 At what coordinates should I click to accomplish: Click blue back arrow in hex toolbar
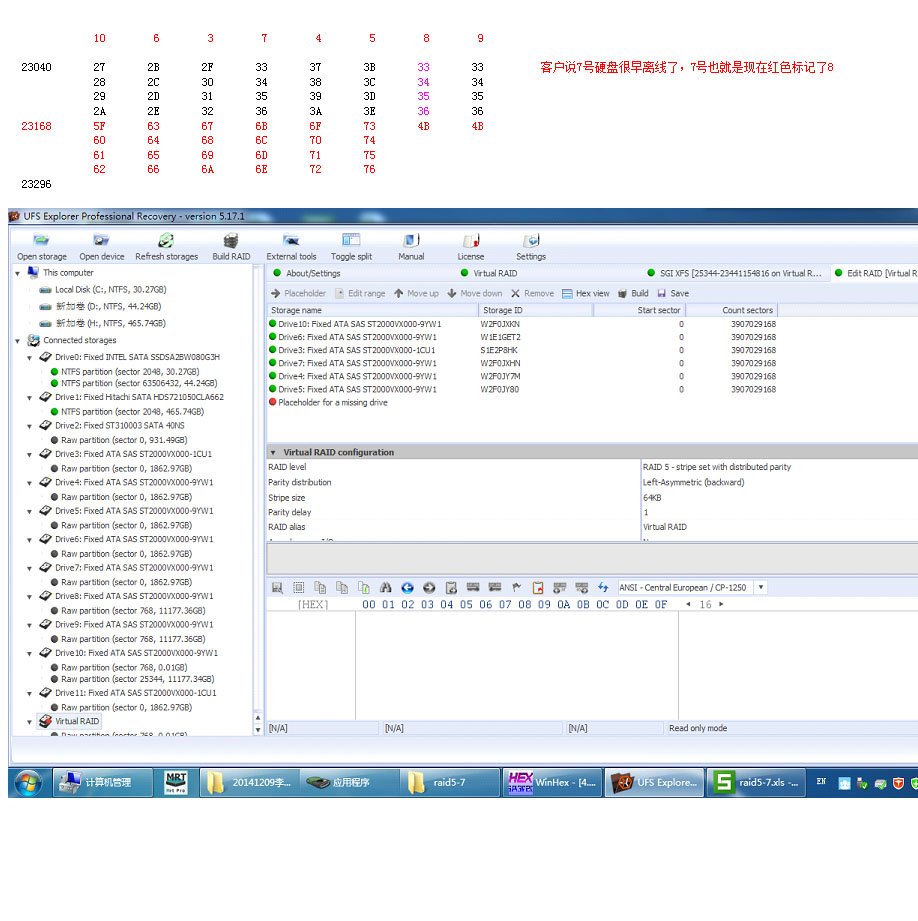tap(407, 587)
